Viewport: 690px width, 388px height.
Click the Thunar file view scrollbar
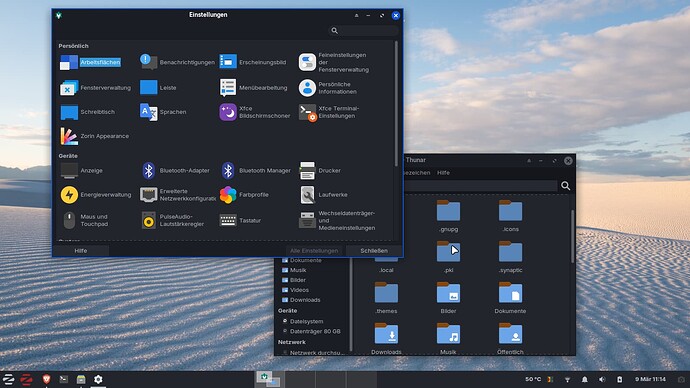(572, 237)
